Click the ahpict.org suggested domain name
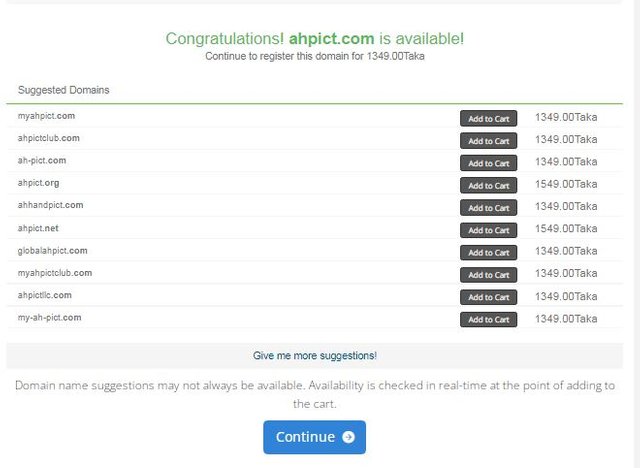This screenshot has height=468, width=640. click(x=38, y=183)
